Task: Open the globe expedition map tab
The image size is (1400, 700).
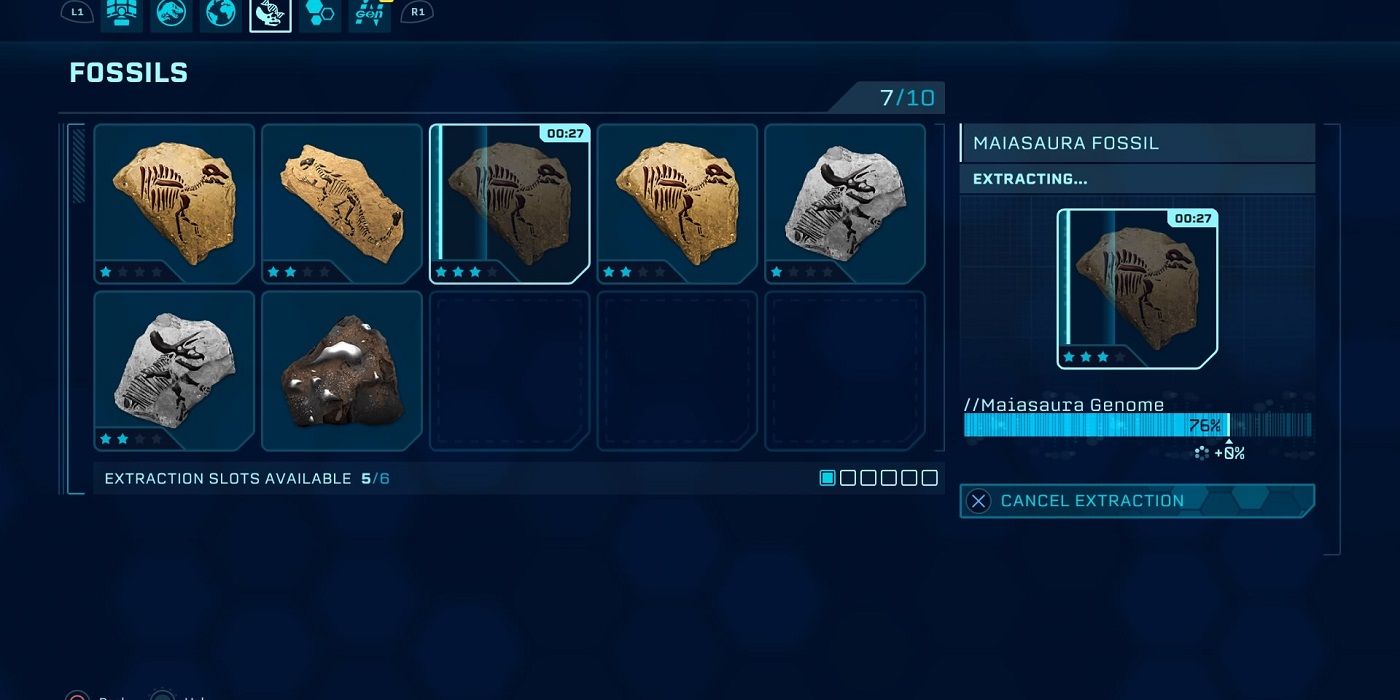Action: point(221,14)
